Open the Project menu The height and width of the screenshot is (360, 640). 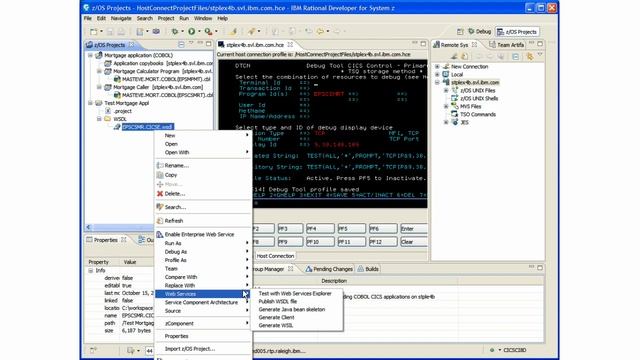[x=166, y=18]
